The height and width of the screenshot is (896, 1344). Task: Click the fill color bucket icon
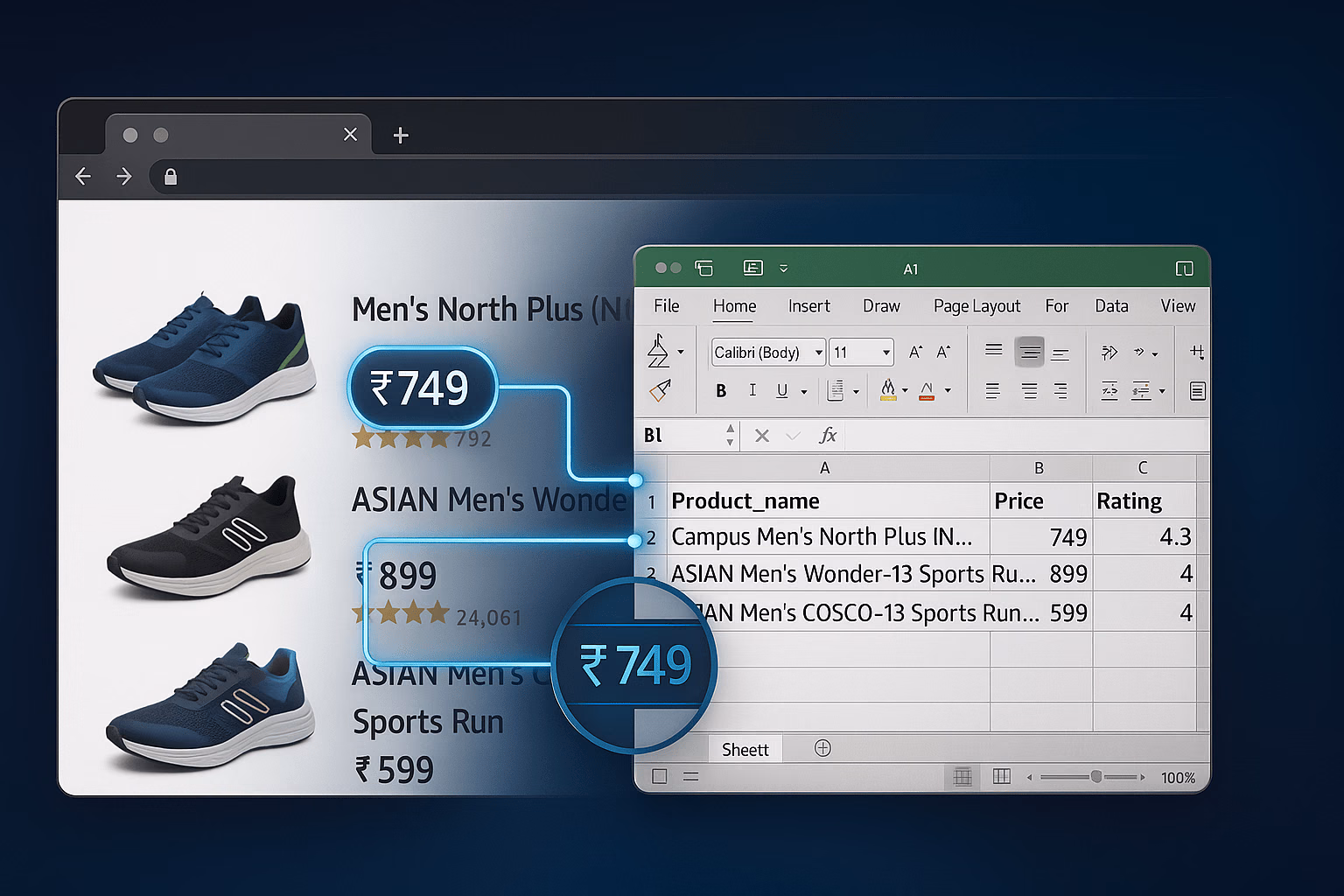tap(888, 390)
